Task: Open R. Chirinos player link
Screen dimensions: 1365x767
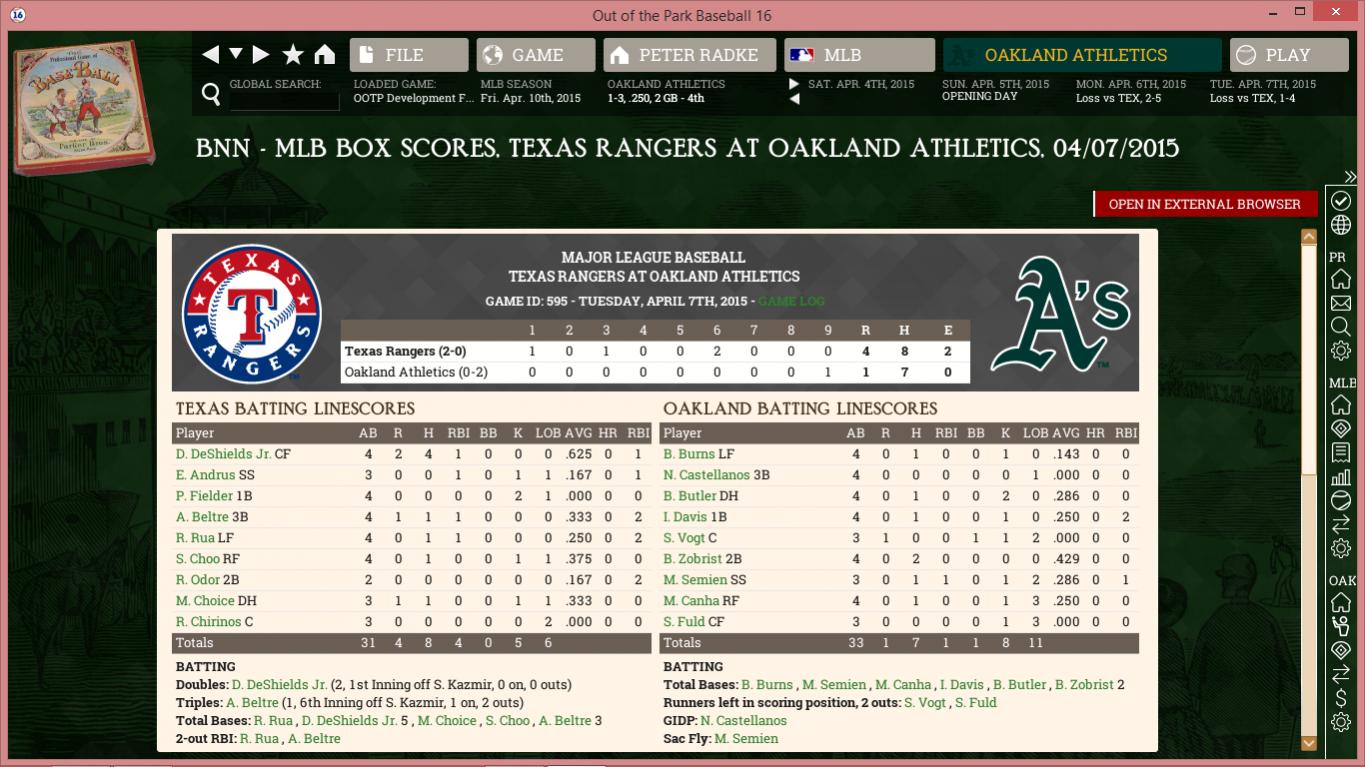Action: tap(208, 622)
